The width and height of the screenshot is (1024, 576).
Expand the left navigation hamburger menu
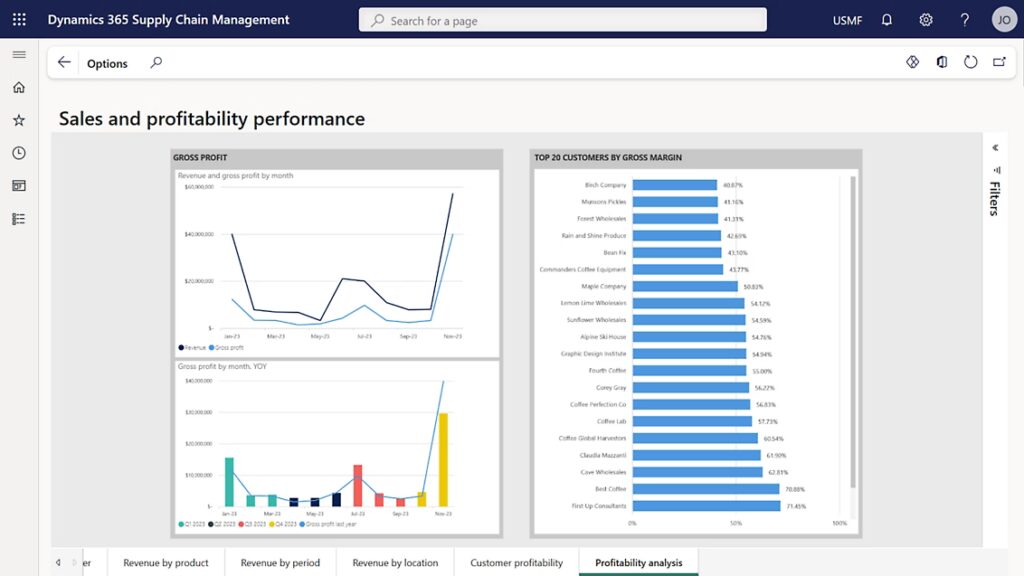click(x=19, y=54)
